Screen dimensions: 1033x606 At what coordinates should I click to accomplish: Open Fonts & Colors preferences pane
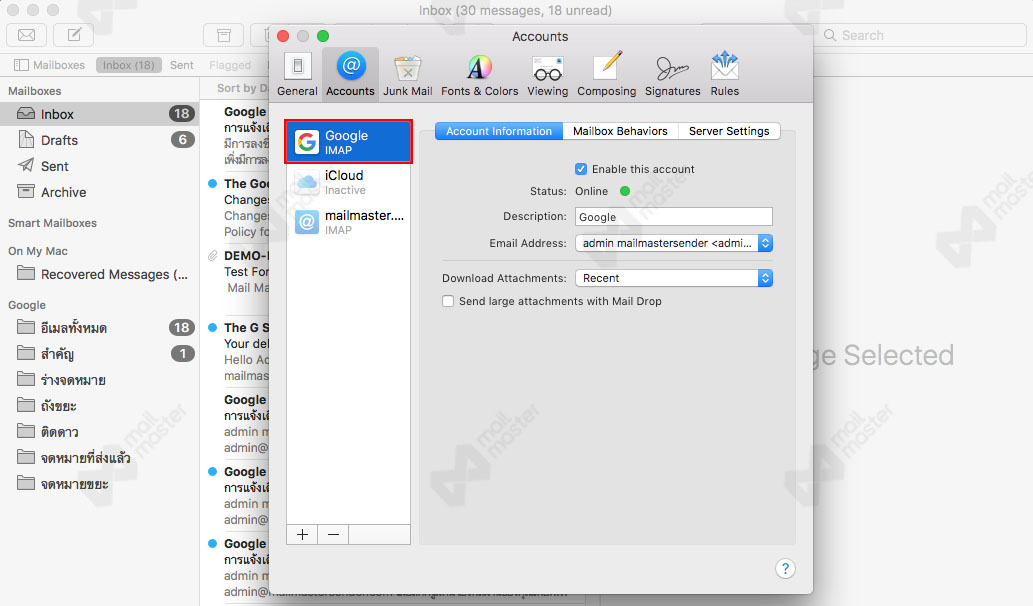coord(480,74)
